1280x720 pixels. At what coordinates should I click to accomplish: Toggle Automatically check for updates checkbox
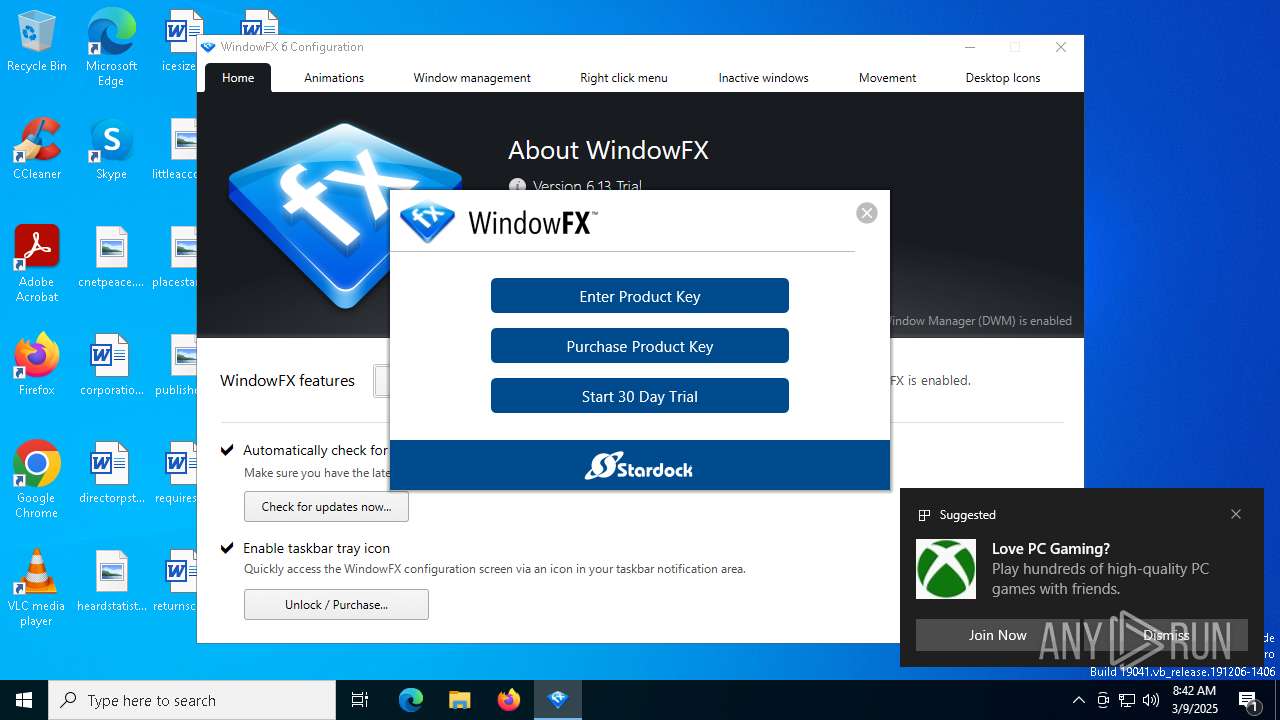[x=227, y=450]
